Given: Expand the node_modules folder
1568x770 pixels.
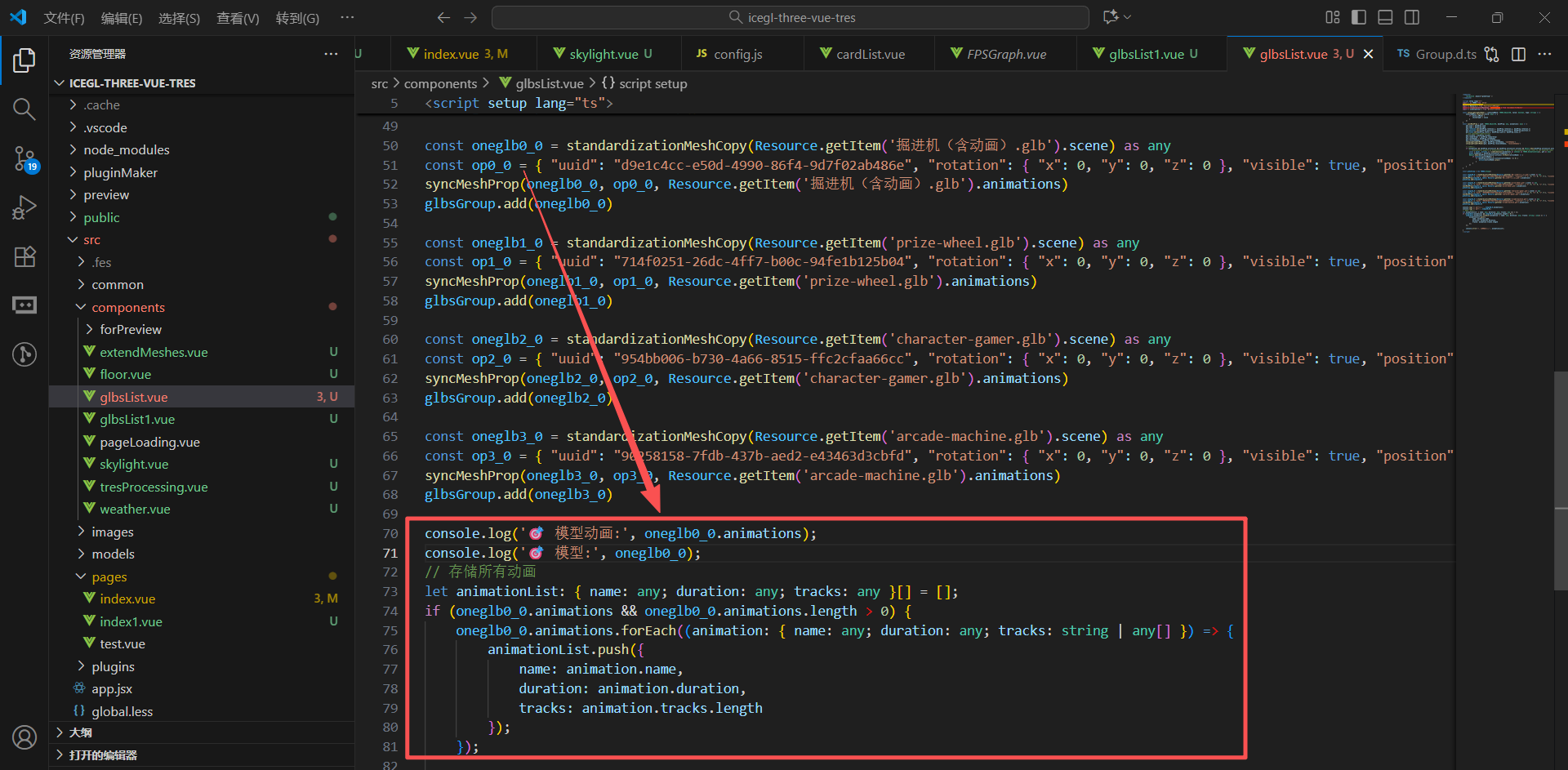Looking at the screenshot, I should (x=126, y=150).
